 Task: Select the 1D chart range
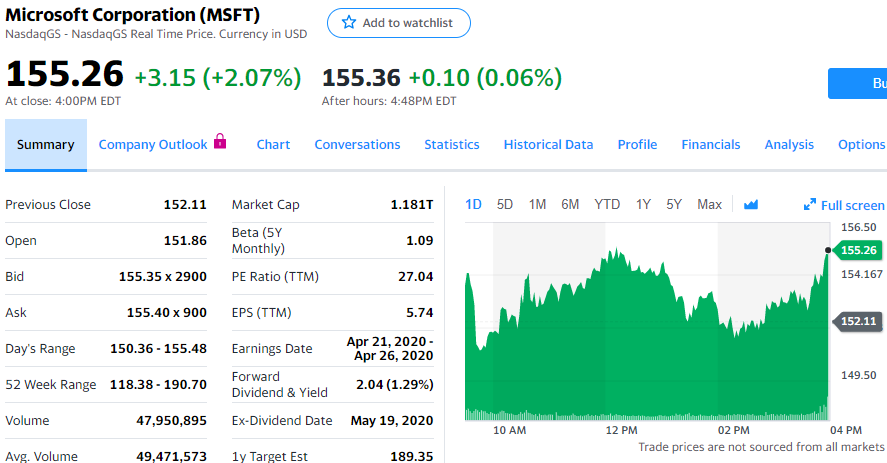[474, 205]
